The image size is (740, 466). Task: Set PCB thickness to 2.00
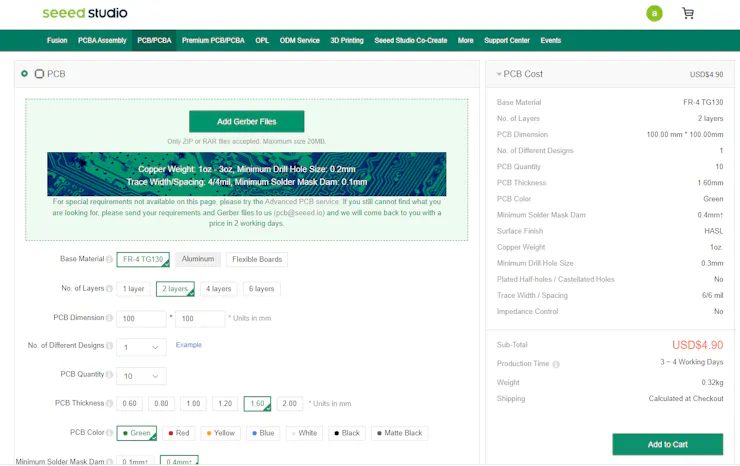click(289, 403)
